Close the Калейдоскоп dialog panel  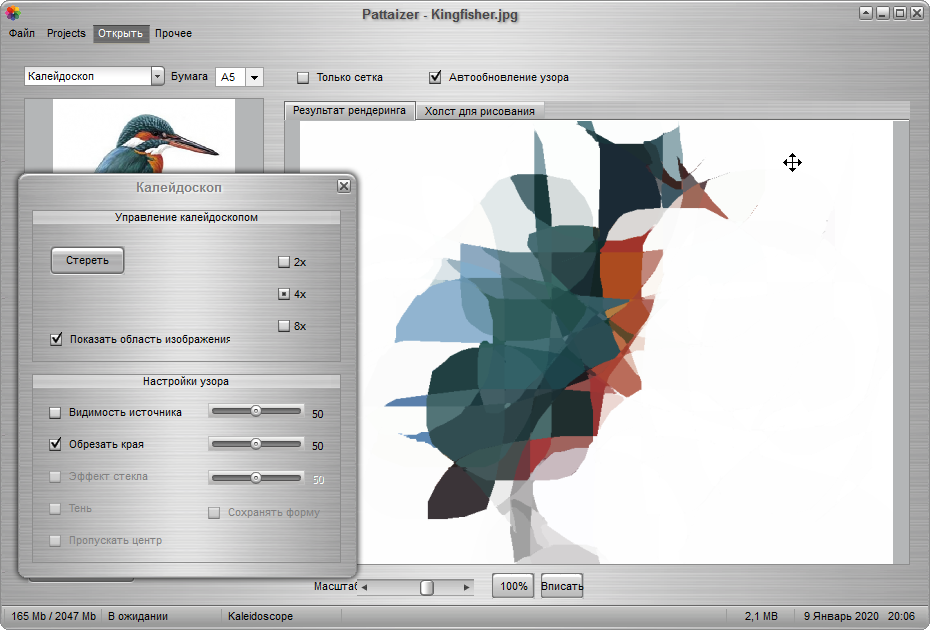click(343, 186)
